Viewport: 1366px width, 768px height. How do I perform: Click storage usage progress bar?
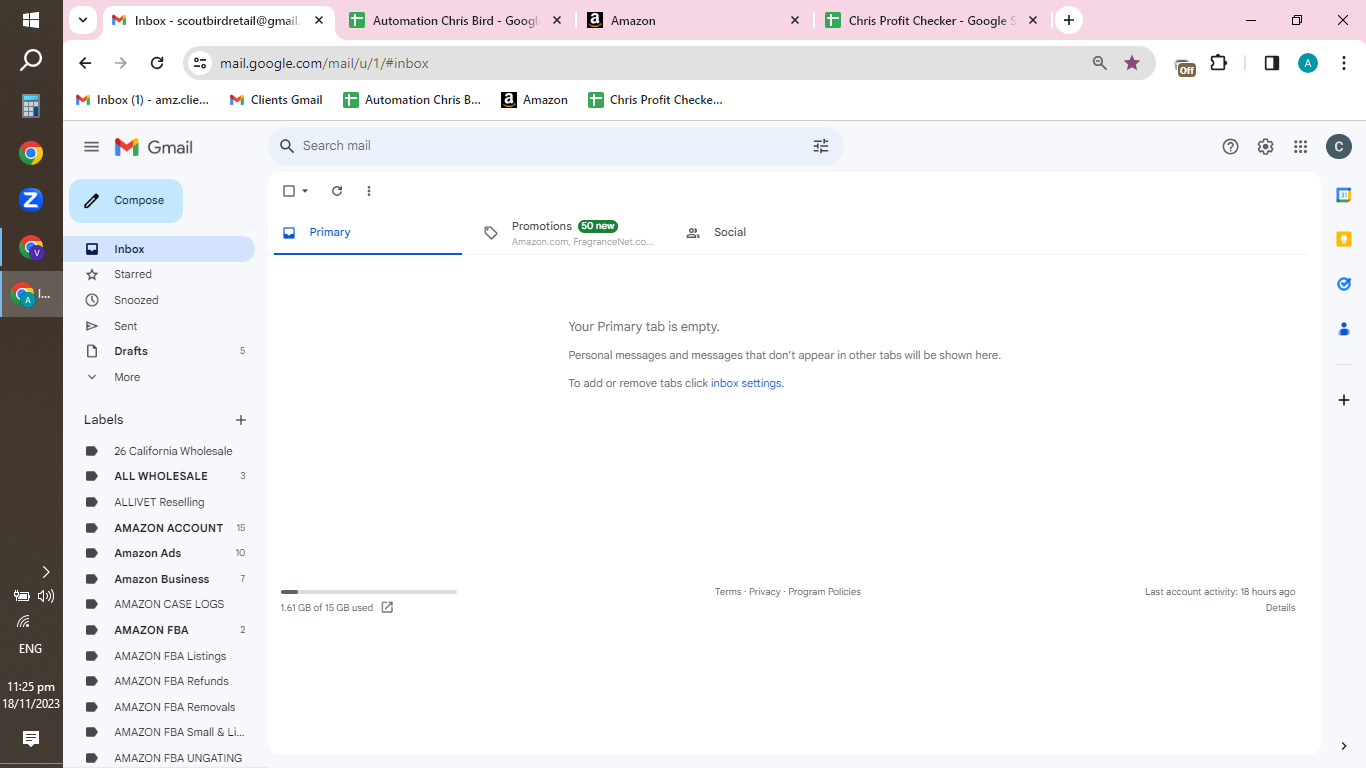pos(369,592)
